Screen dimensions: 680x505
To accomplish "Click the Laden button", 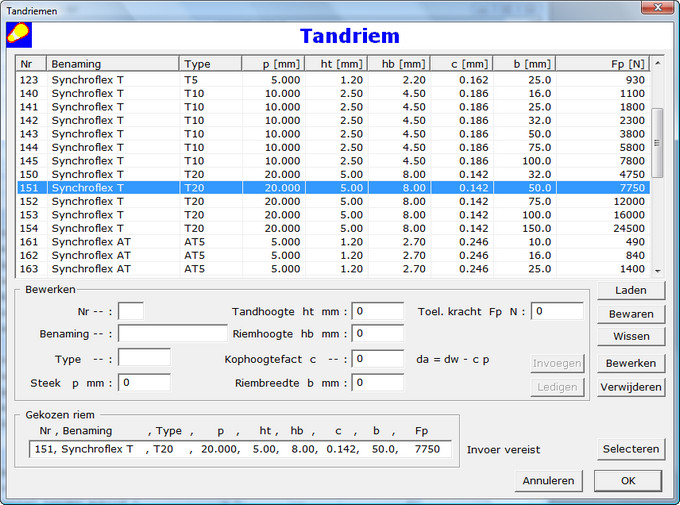I will point(631,290).
